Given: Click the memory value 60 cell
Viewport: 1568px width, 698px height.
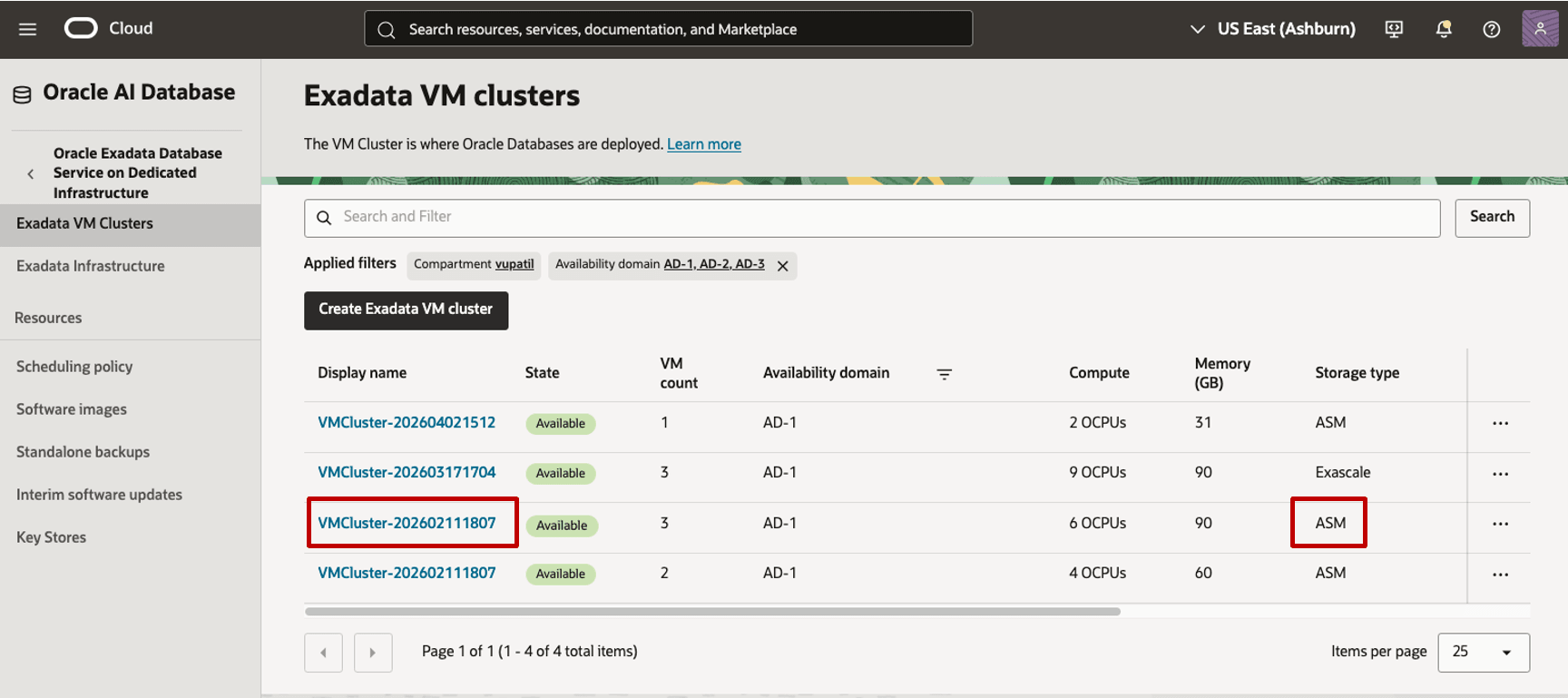Looking at the screenshot, I should click(x=1203, y=574).
